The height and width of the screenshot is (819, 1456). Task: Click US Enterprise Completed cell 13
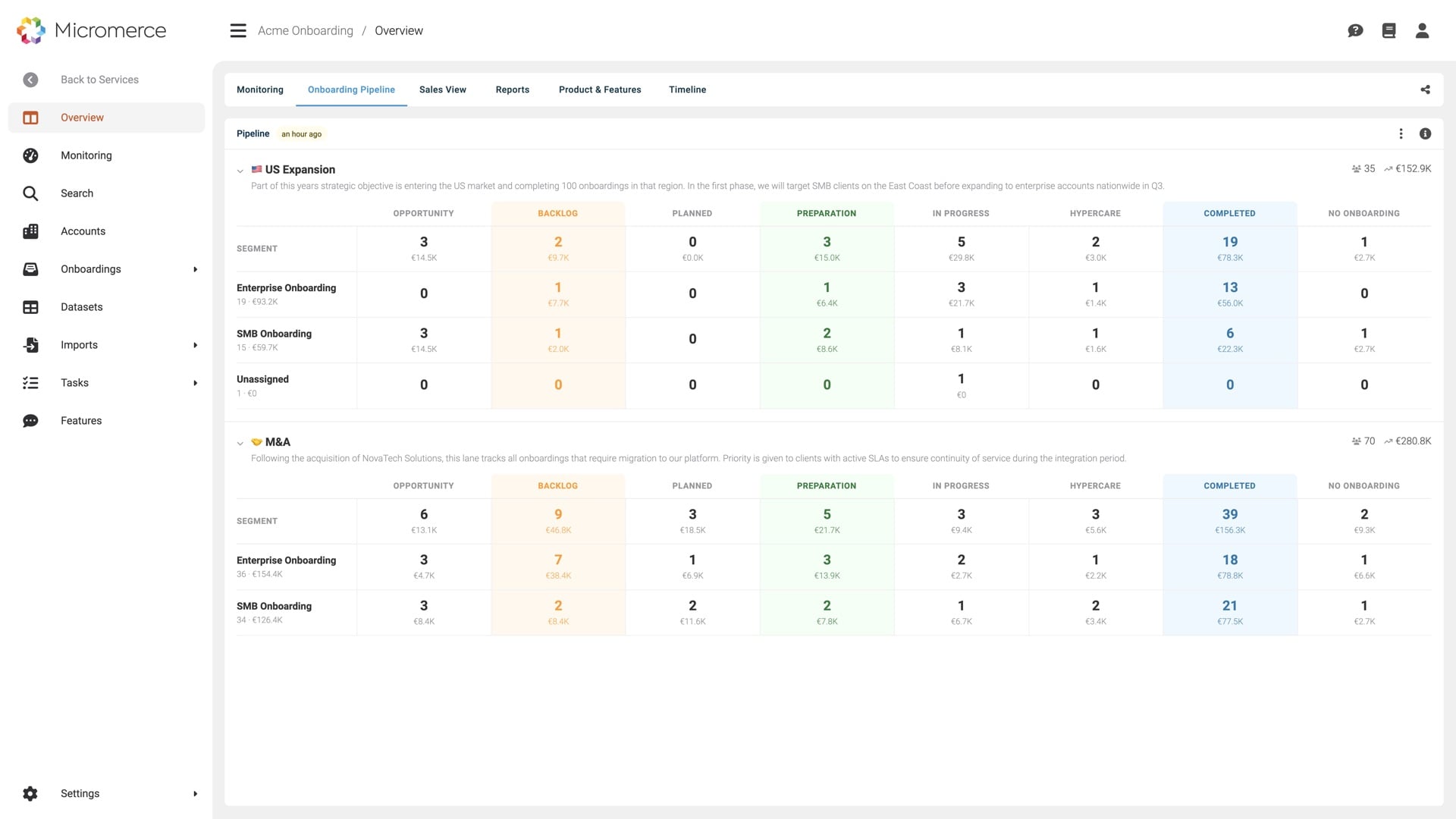pos(1230,287)
